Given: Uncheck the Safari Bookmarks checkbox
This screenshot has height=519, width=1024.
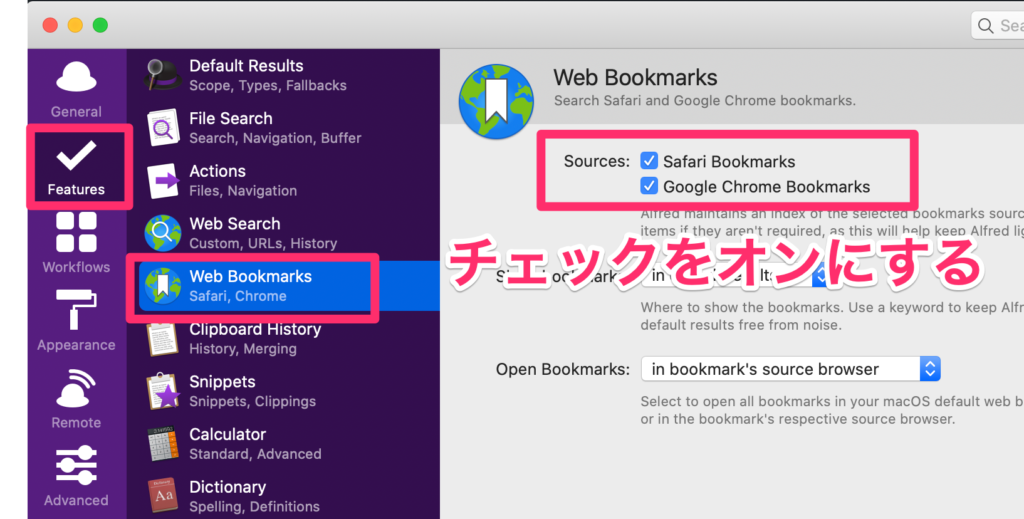Looking at the screenshot, I should (649, 161).
